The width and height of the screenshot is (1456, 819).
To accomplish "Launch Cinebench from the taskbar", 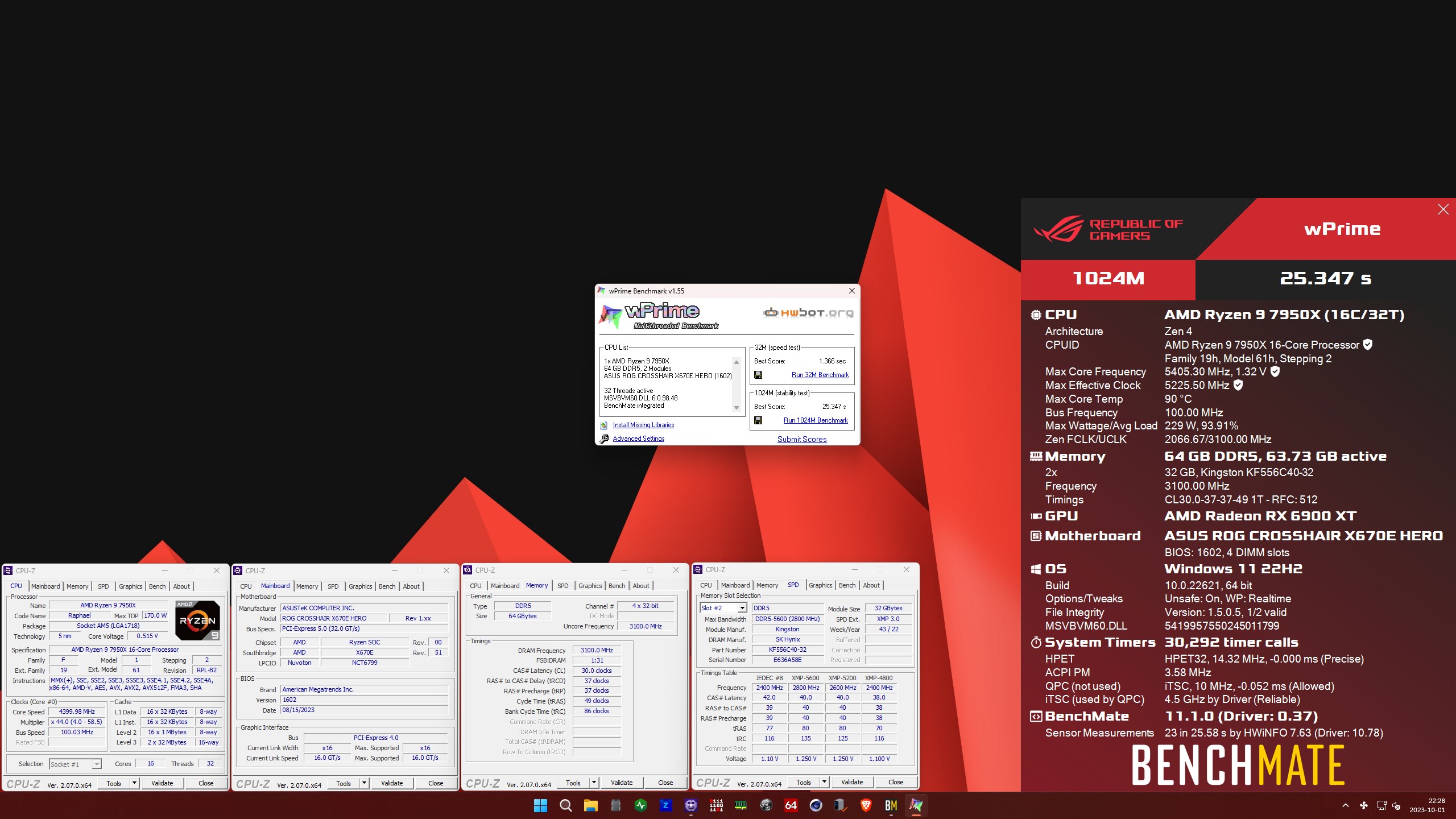I will coord(816,805).
